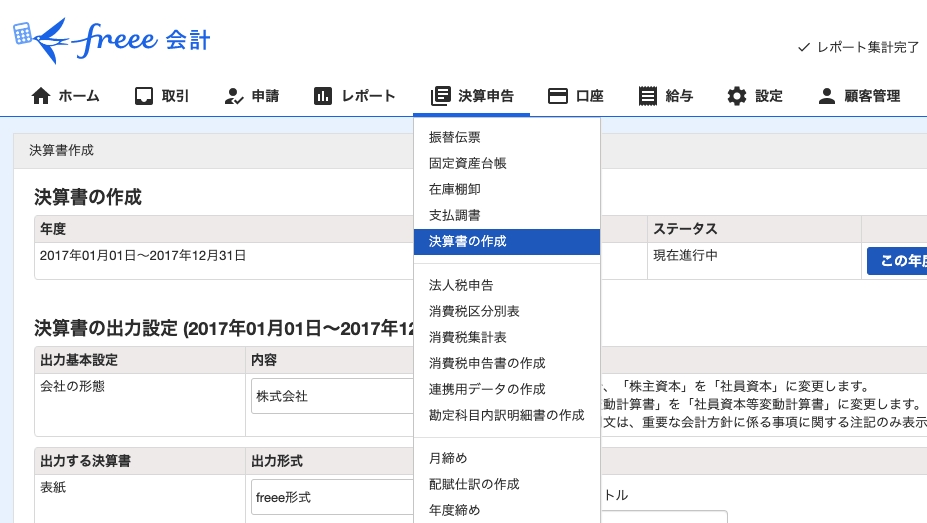
Task: Select 月締め menu entry
Action: [x=507, y=458]
